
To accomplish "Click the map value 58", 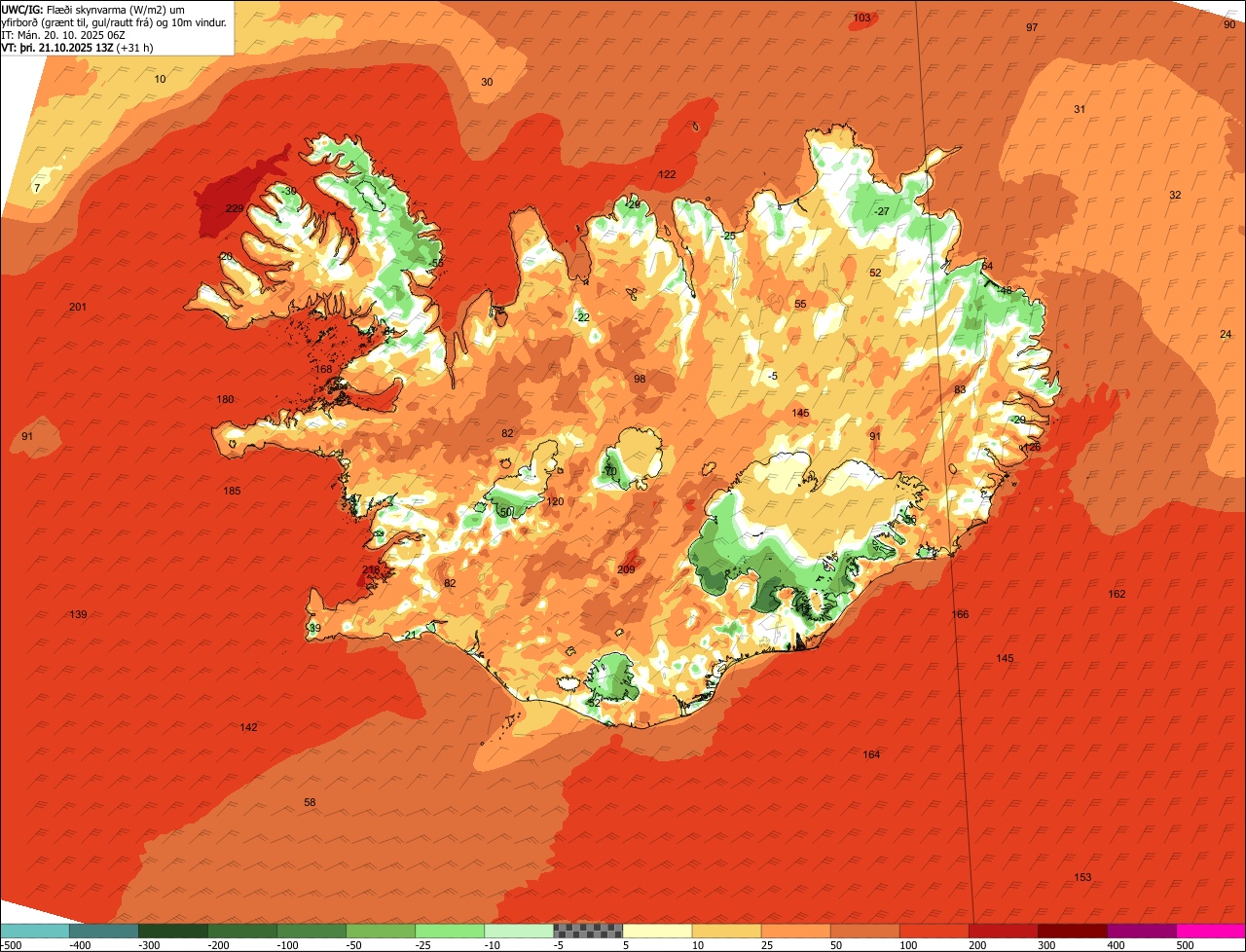I will [x=310, y=803].
